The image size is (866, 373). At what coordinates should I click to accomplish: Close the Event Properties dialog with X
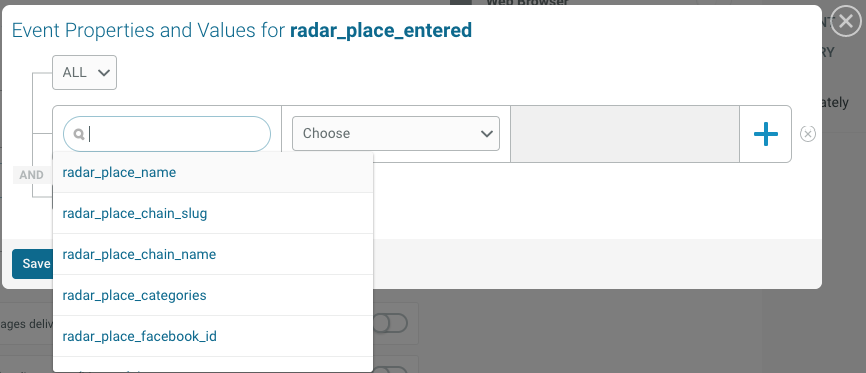[846, 22]
